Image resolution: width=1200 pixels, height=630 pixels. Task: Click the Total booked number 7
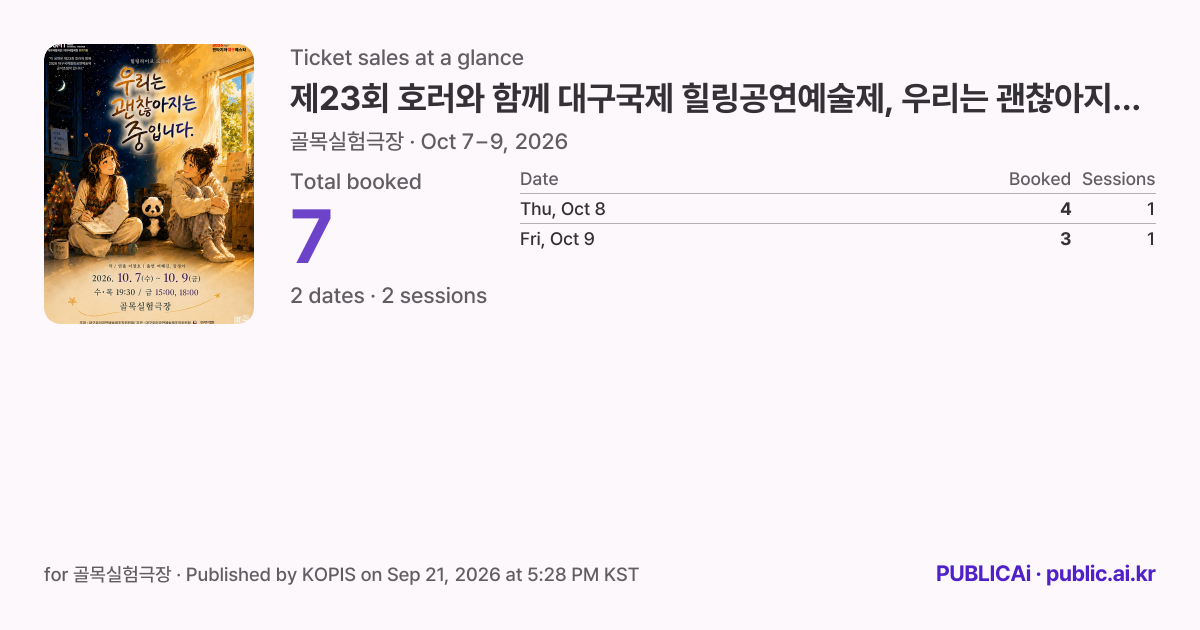[x=311, y=237]
